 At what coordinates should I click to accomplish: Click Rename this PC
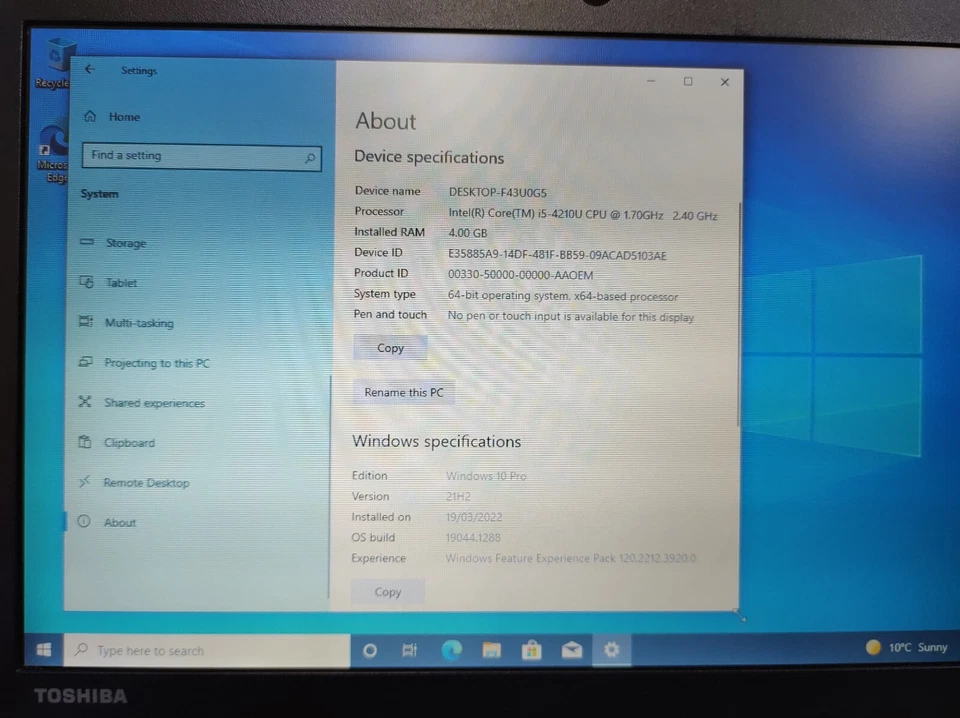click(x=404, y=392)
